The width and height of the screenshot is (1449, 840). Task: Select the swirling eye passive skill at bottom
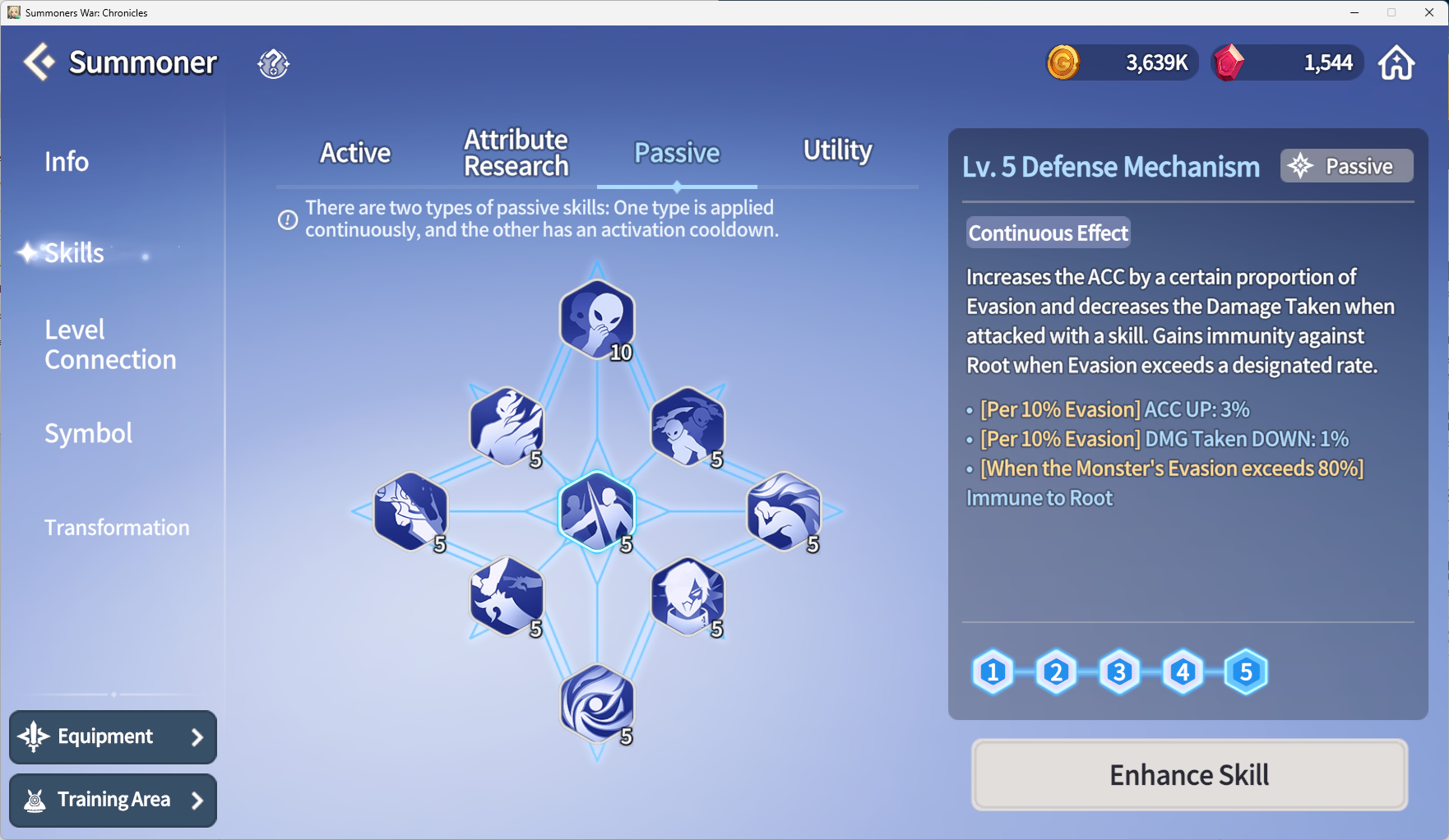tap(597, 704)
